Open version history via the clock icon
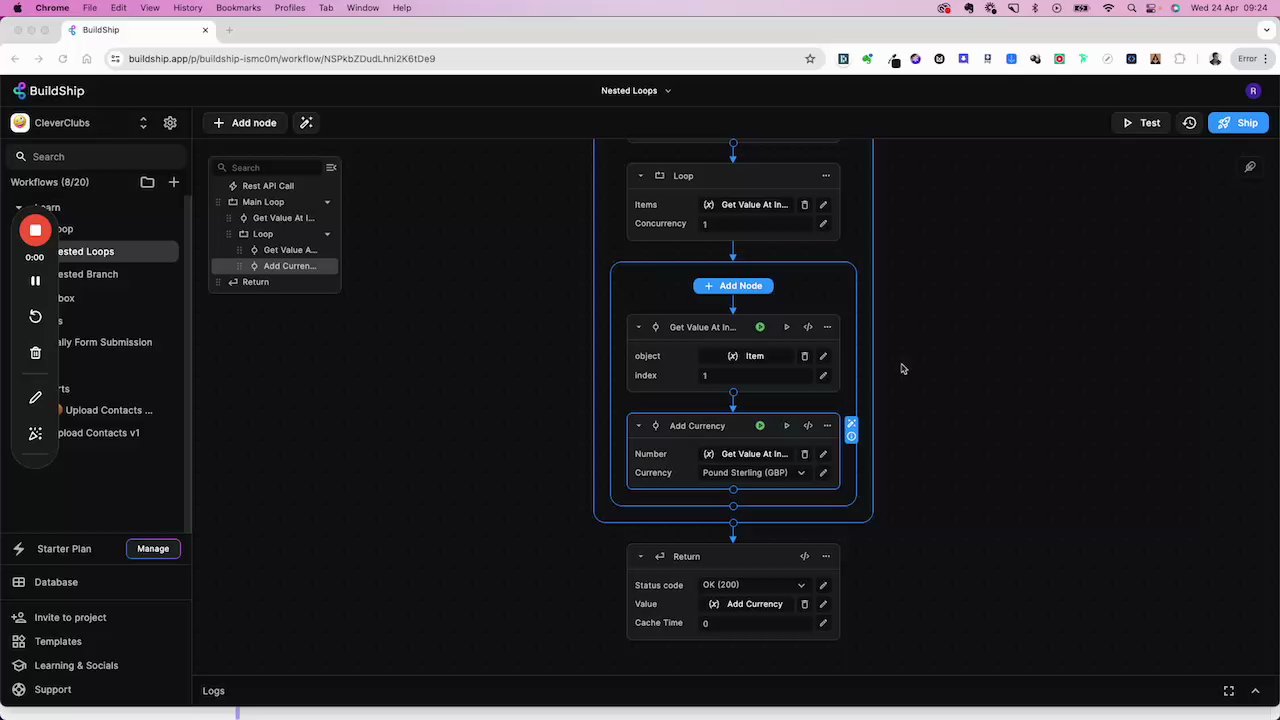Image resolution: width=1280 pixels, height=720 pixels. (1189, 122)
